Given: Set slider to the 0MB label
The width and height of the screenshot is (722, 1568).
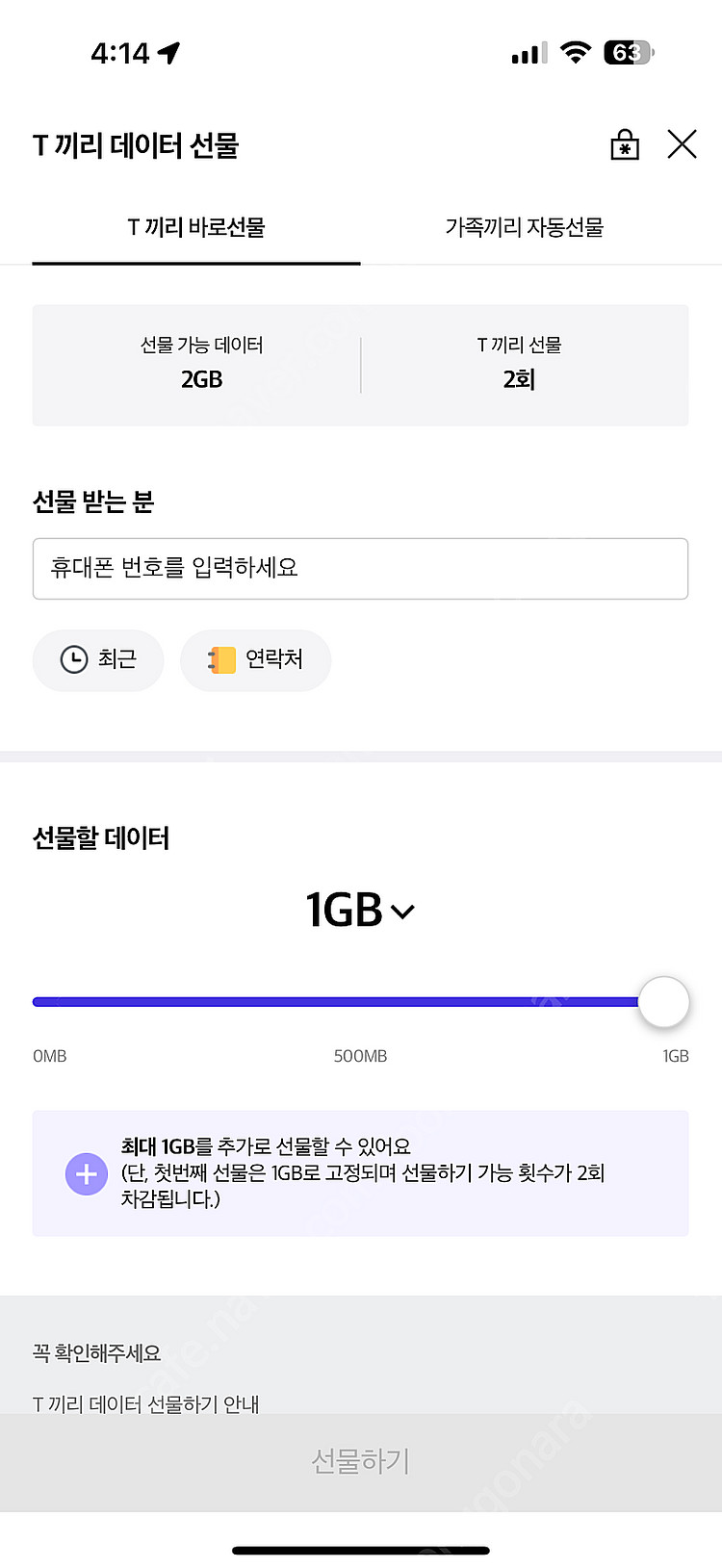Looking at the screenshot, I should coord(39,1002).
